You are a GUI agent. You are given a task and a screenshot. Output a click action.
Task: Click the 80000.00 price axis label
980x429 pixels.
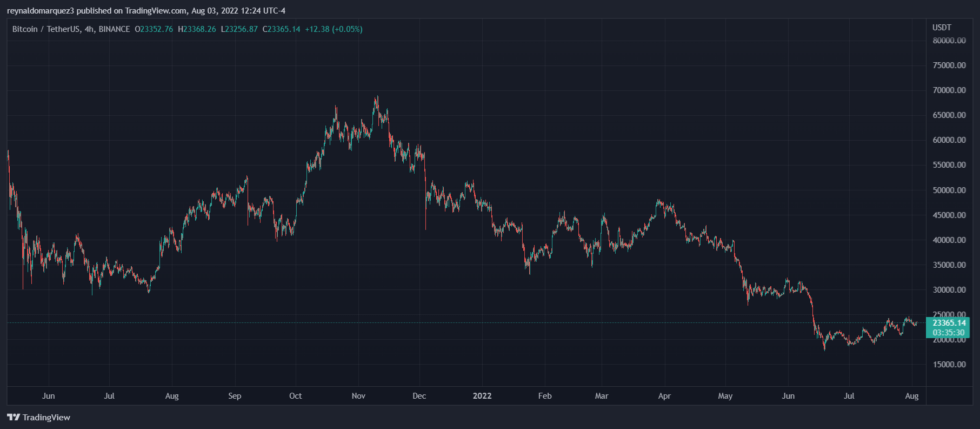coord(949,41)
